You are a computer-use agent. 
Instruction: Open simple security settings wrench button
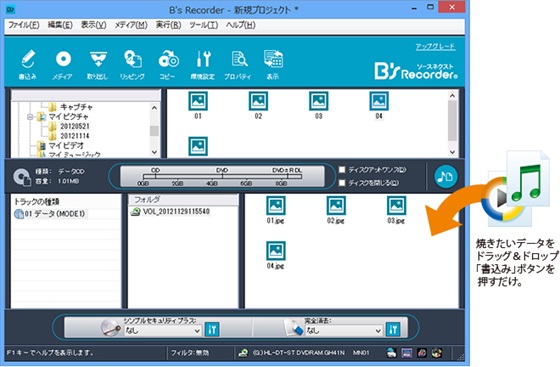(x=212, y=330)
